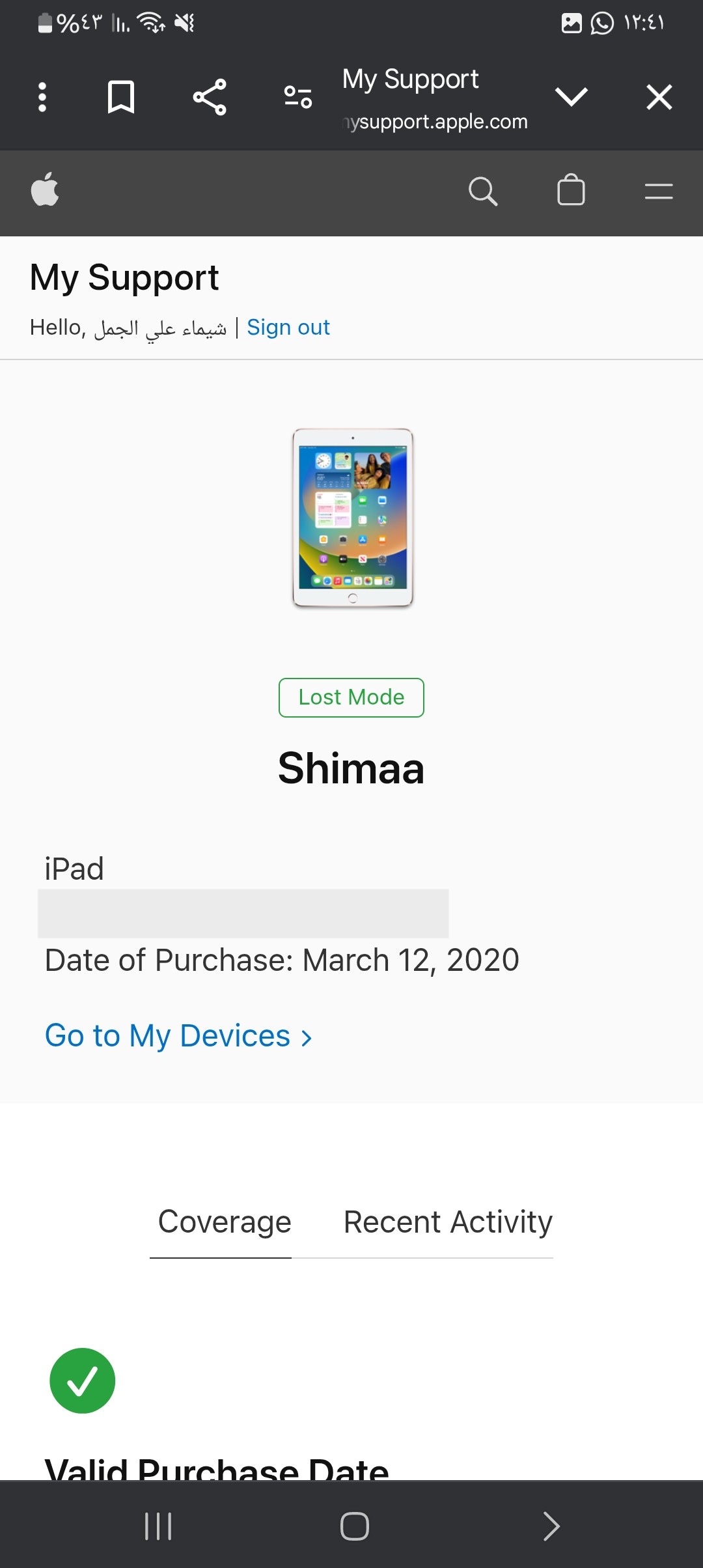Open site settings sliders icon
Screen dimensions: 703x1568
[x=298, y=98]
